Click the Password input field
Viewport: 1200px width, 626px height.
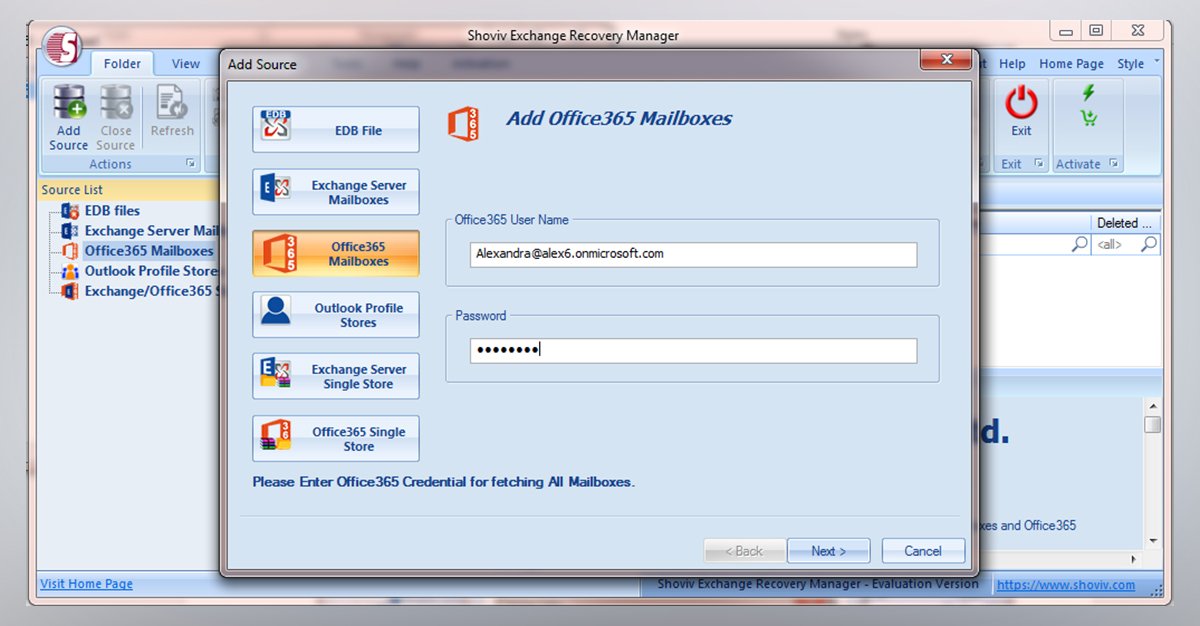pos(693,350)
